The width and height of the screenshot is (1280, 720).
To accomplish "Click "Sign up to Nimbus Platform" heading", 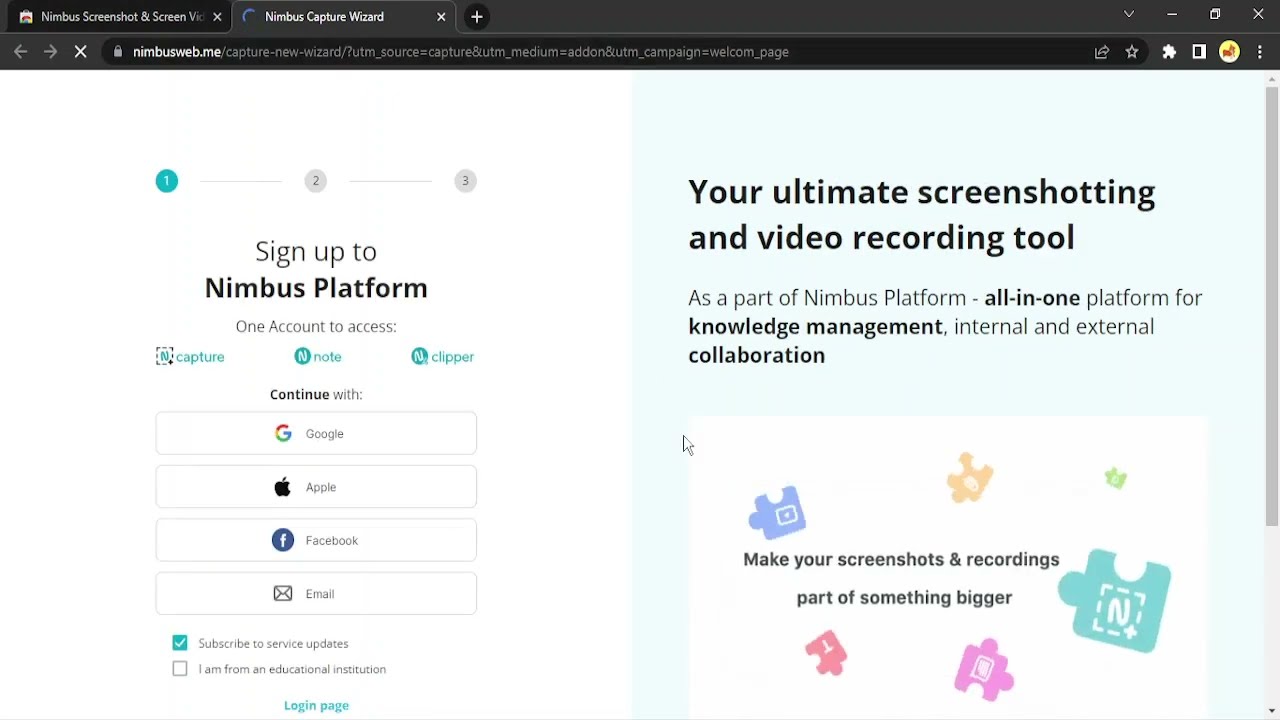I will [316, 270].
